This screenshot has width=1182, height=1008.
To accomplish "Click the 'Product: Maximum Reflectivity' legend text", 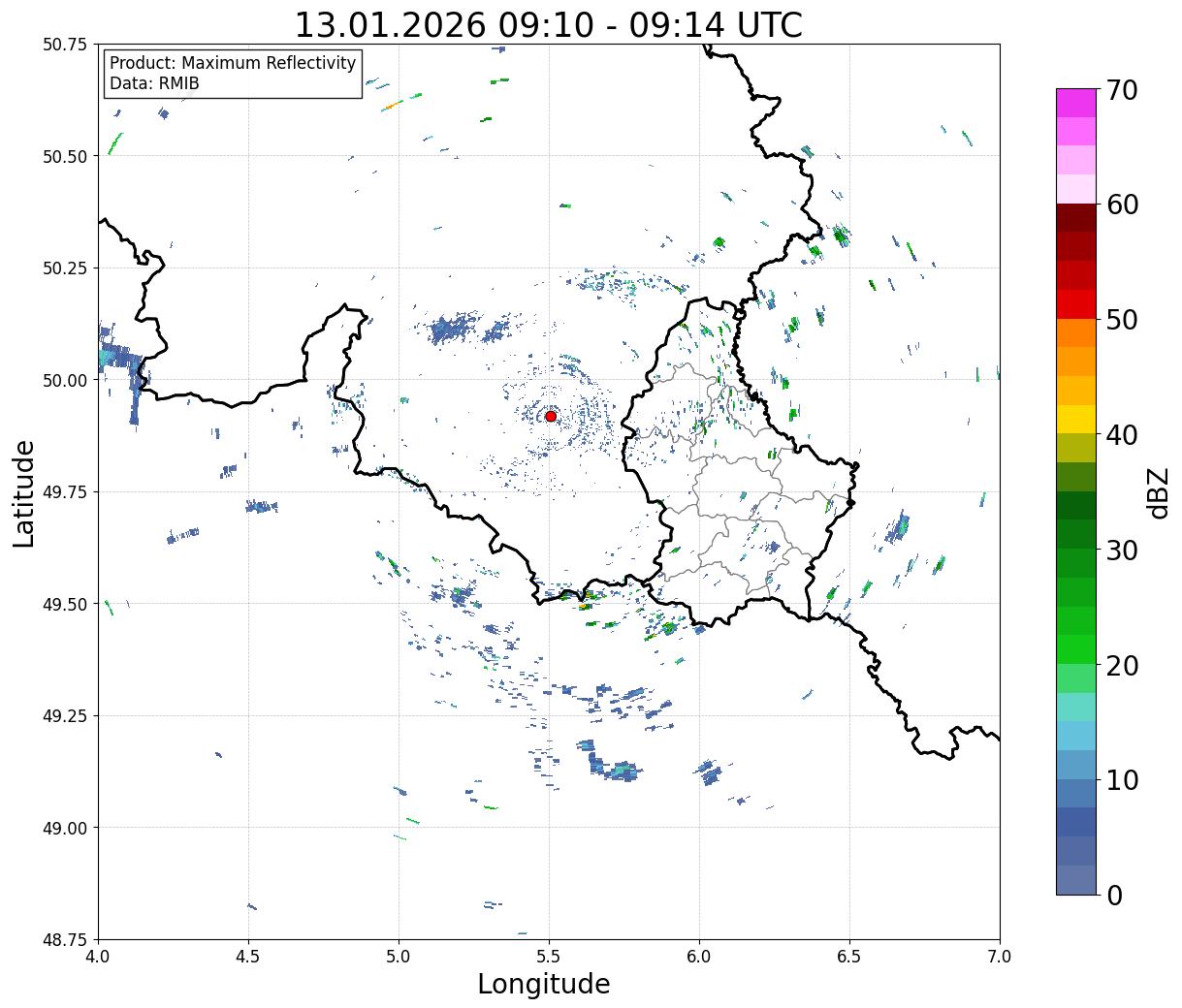I will [233, 63].
